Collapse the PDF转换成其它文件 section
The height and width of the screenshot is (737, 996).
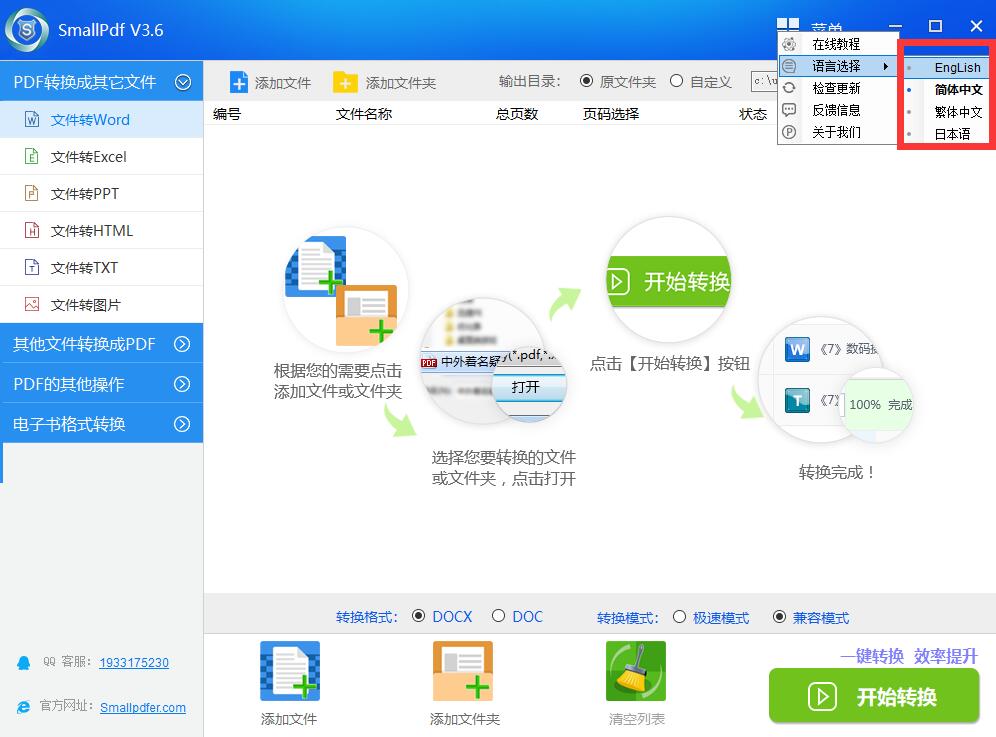(183, 82)
